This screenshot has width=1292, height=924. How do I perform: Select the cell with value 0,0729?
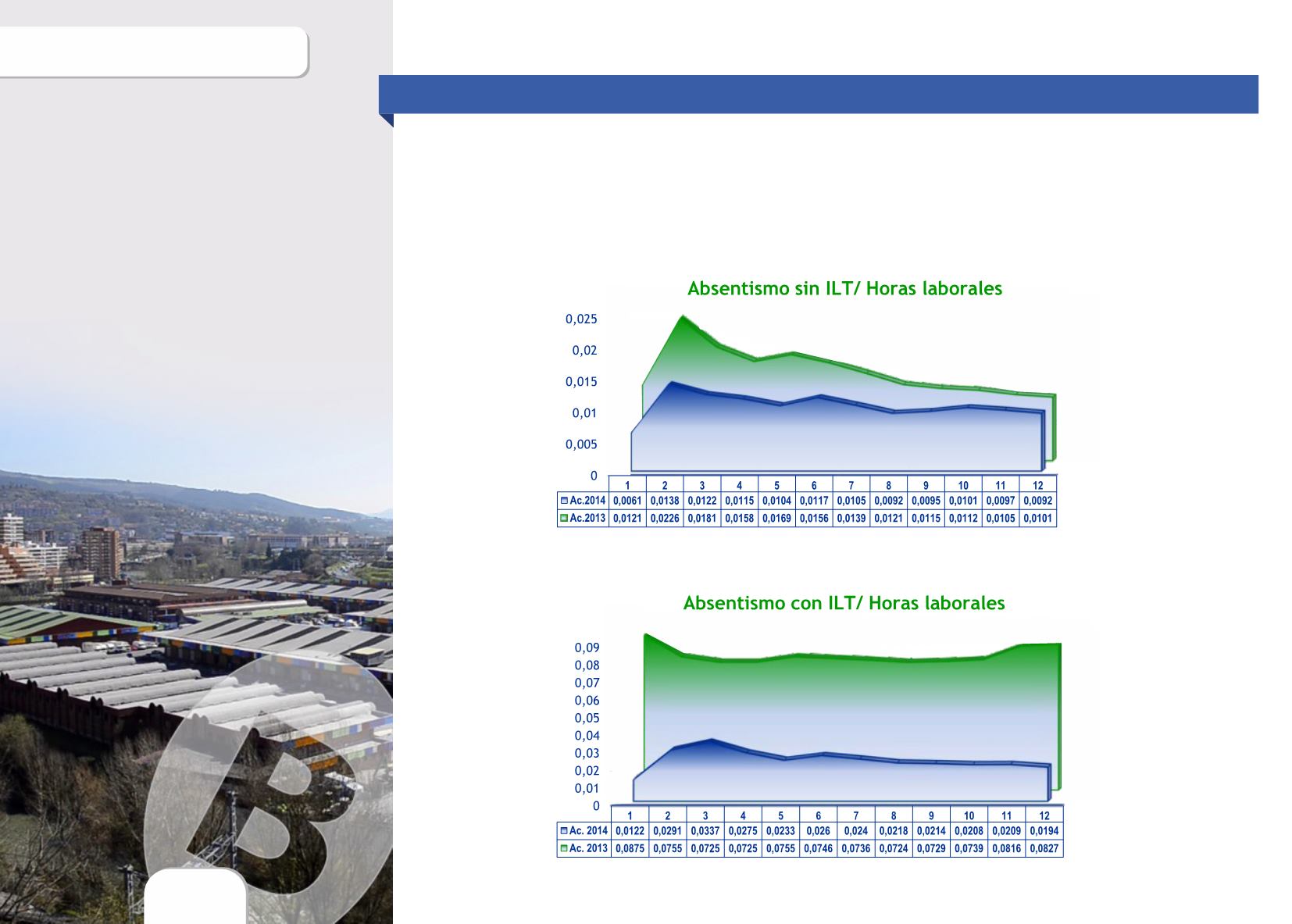tap(931, 848)
